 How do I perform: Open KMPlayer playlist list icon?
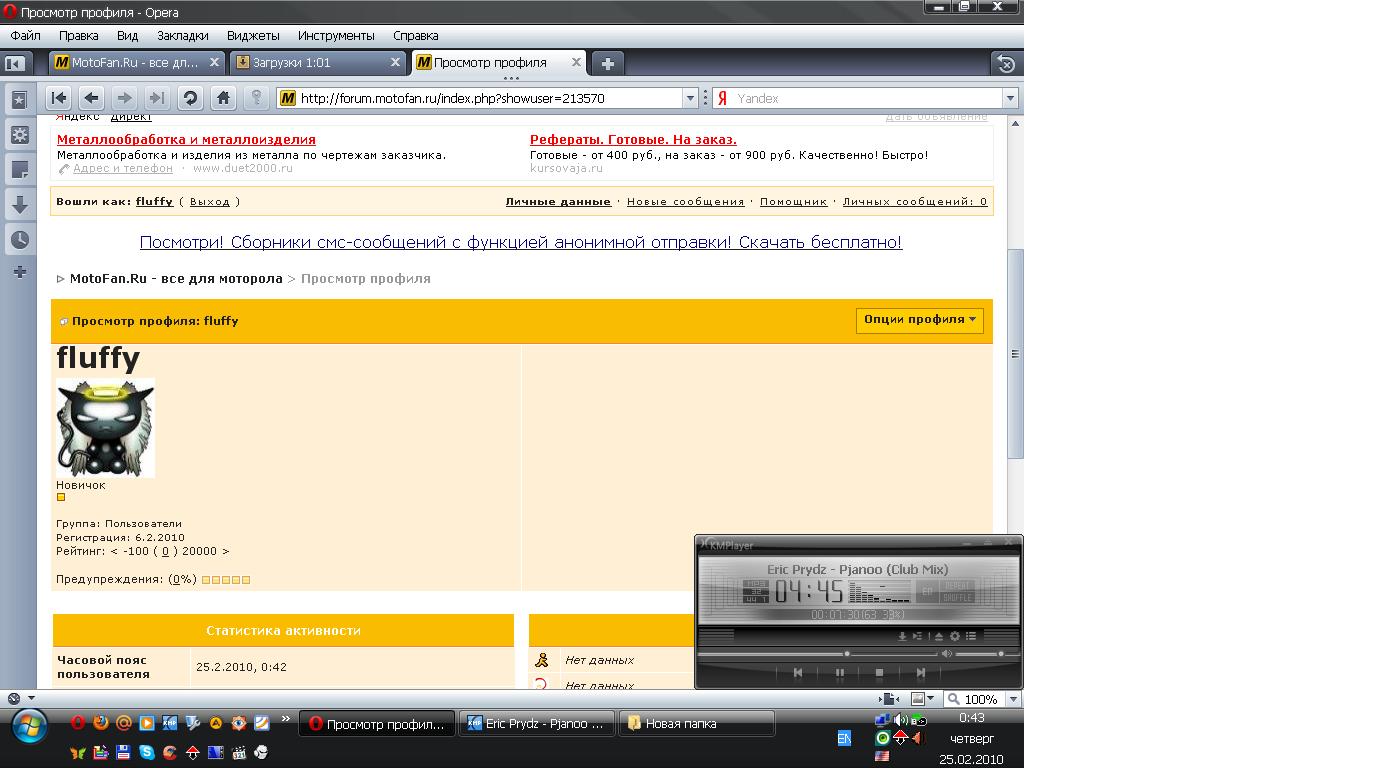(971, 636)
